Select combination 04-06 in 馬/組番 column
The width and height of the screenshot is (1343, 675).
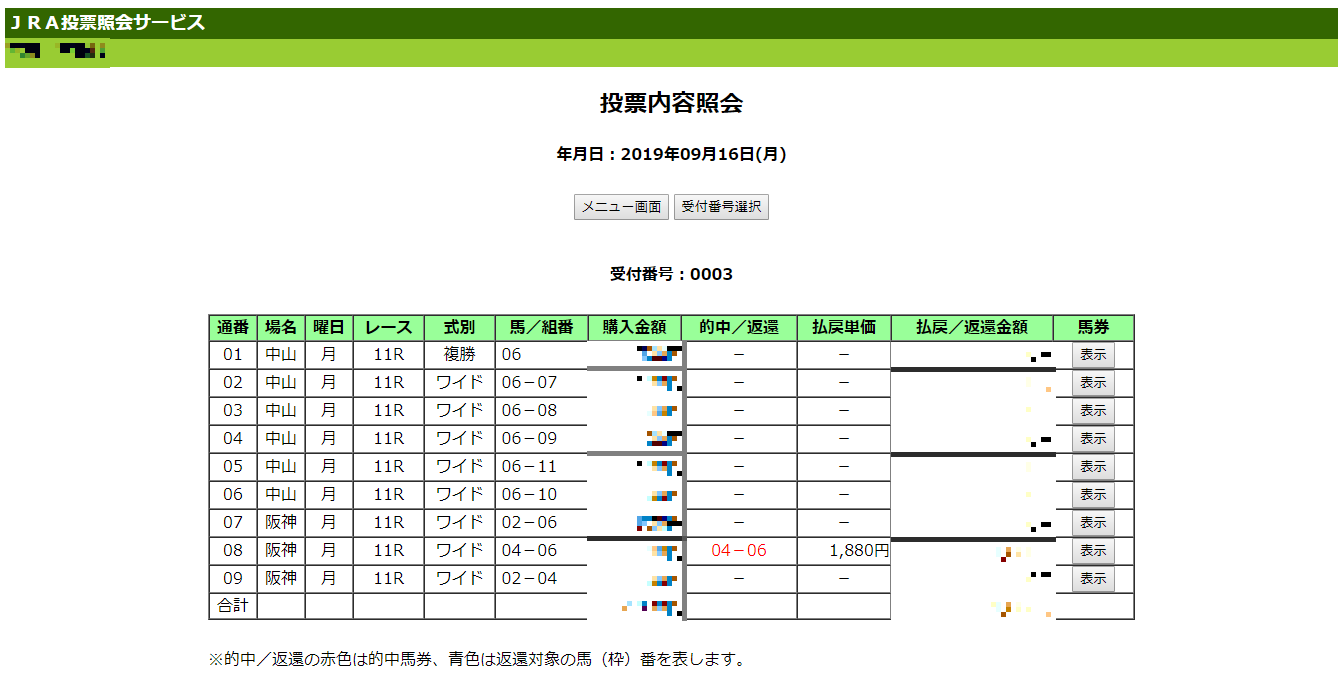(542, 550)
